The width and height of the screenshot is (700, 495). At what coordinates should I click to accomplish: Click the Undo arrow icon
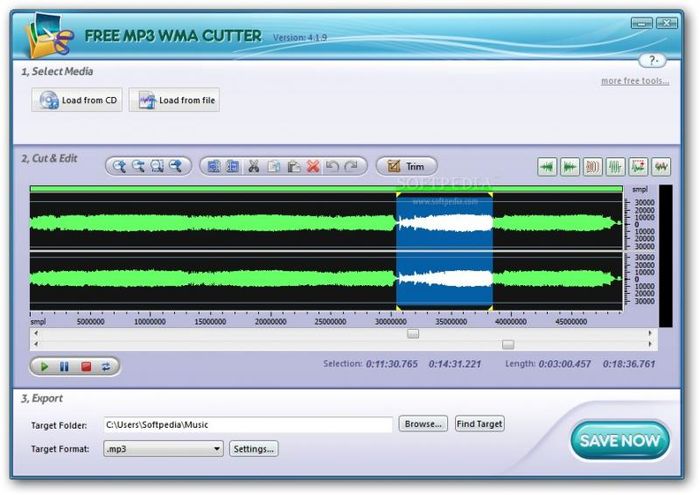332,167
